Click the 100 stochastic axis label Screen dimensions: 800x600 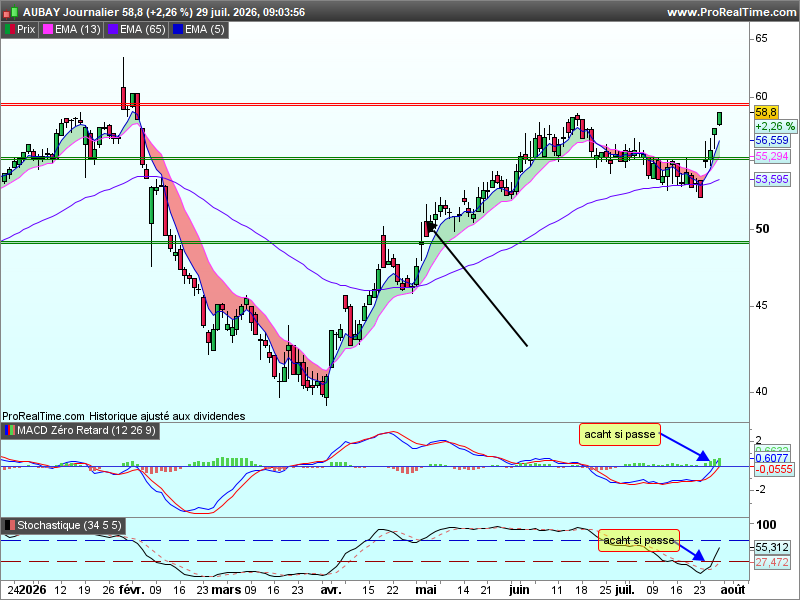click(x=766, y=524)
